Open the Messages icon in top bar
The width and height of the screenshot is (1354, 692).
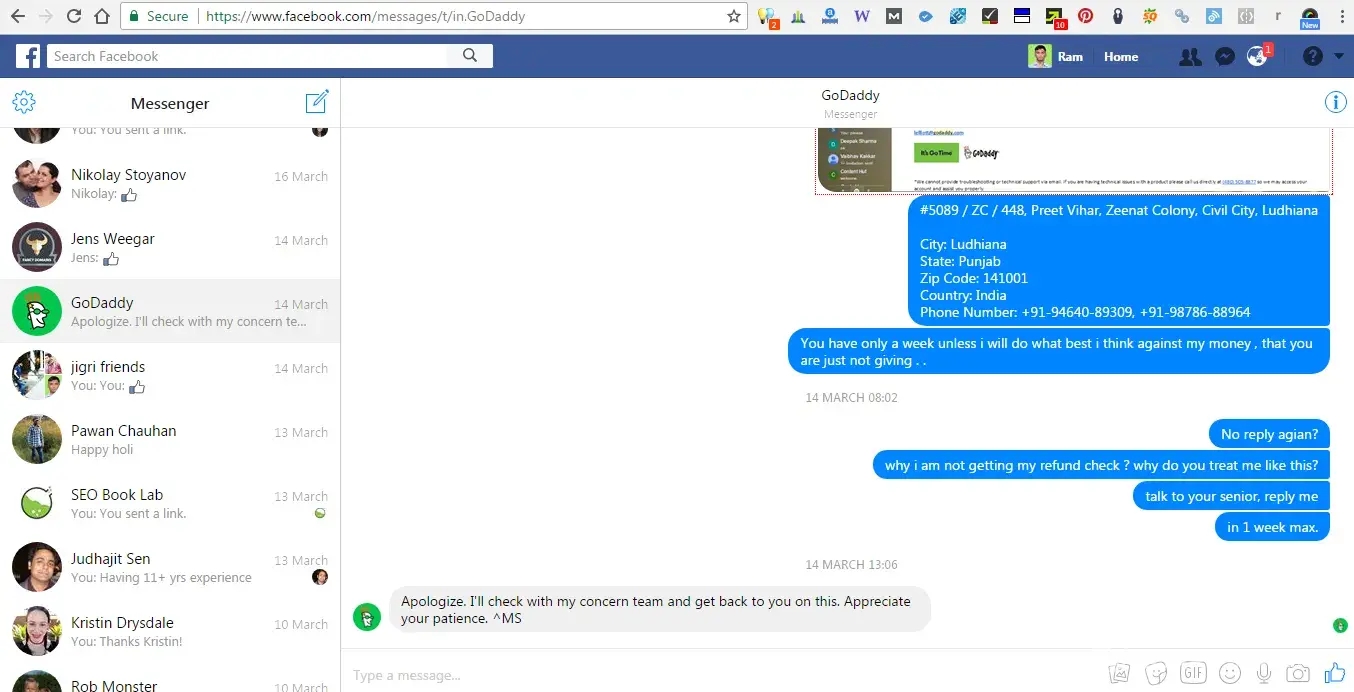(1224, 57)
